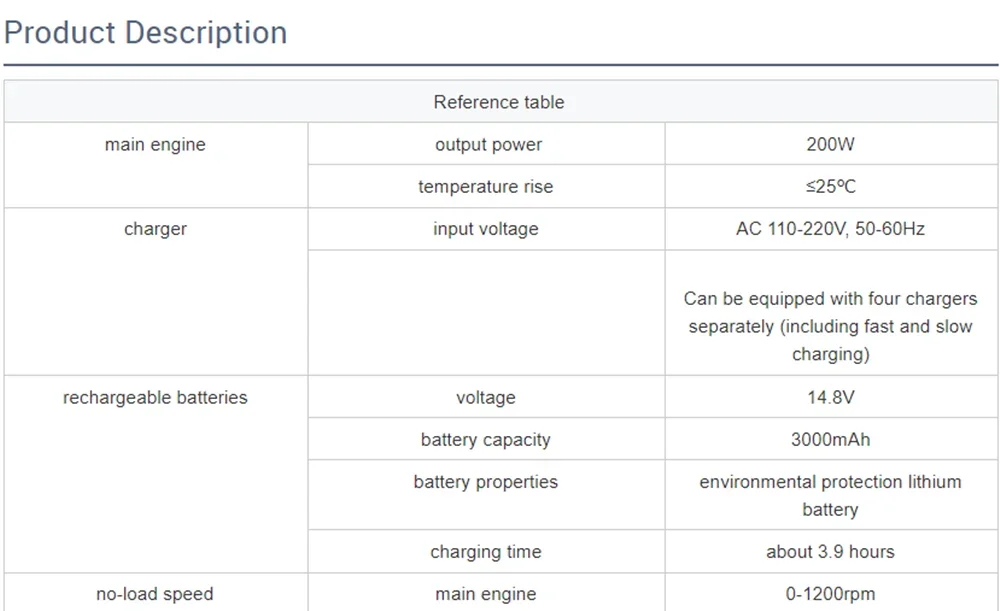Select the 0-1200rpm speed value

[830, 594]
